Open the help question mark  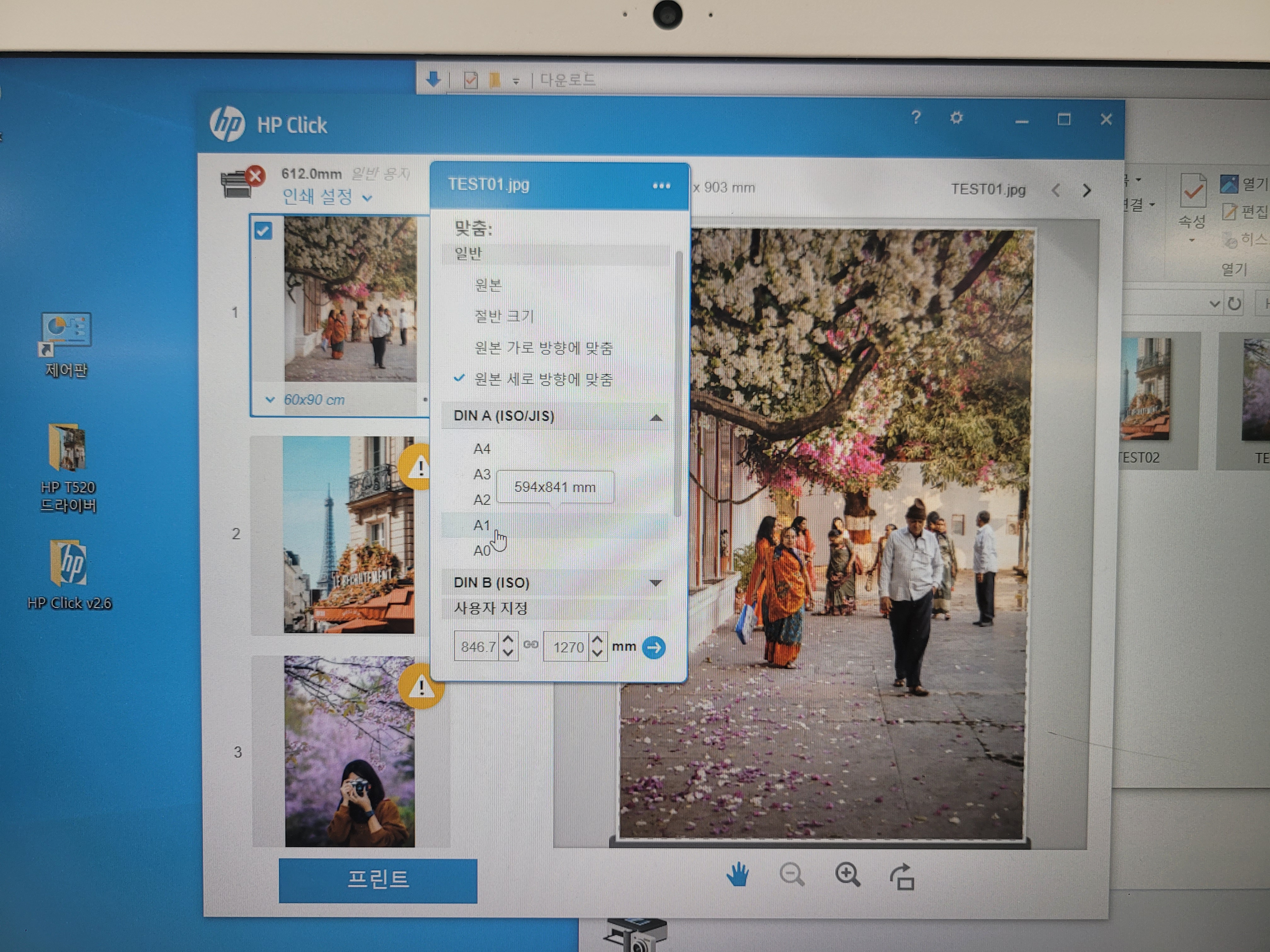916,118
